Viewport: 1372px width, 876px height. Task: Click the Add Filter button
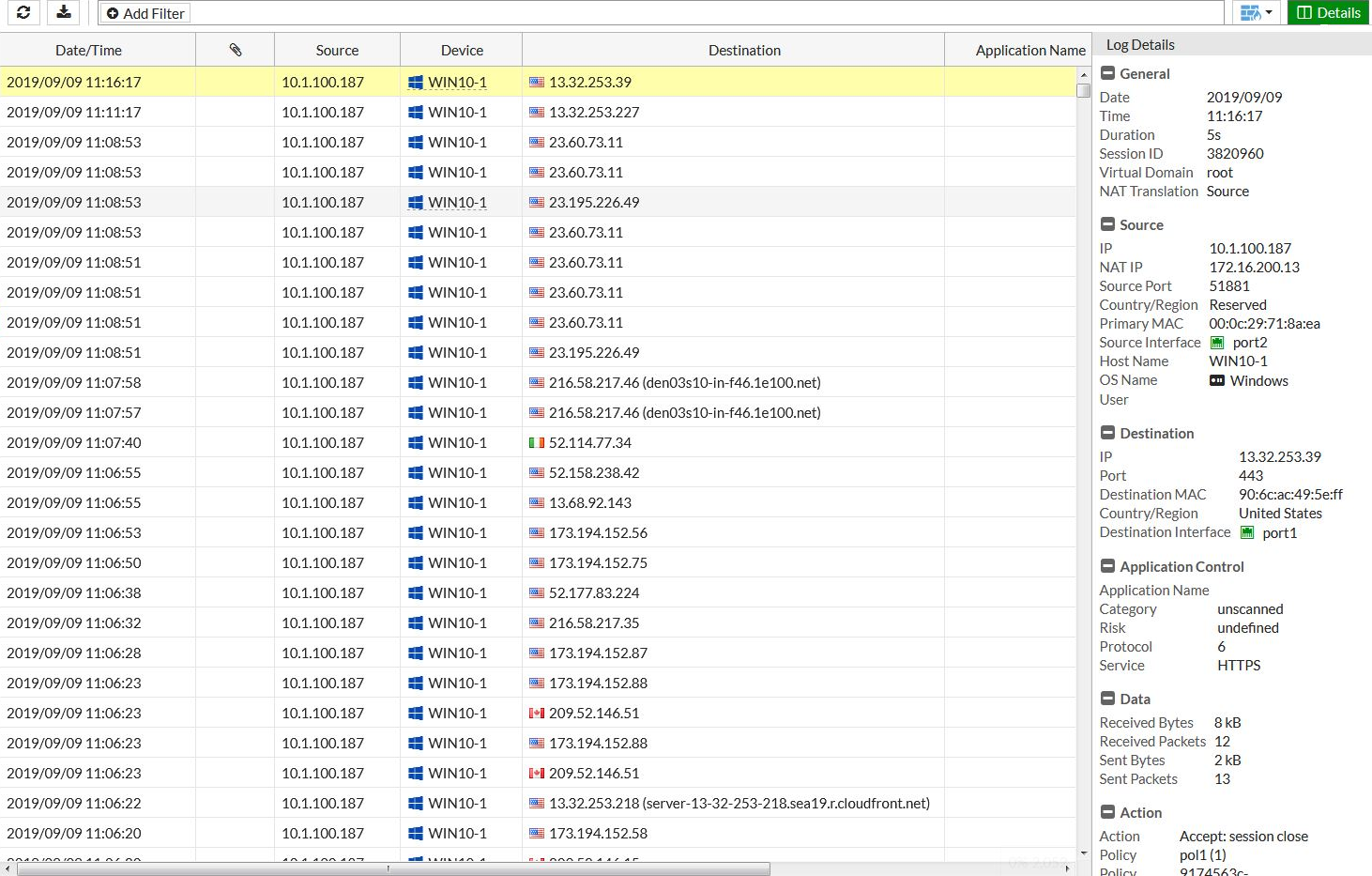click(145, 13)
